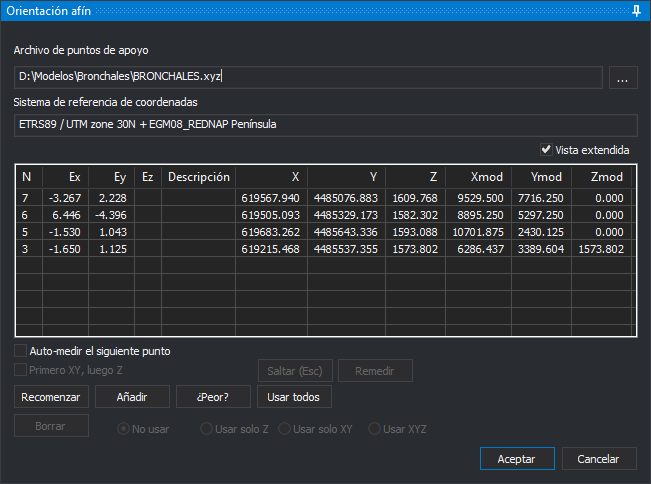Click Ex value -3.267
The image size is (651, 484).
coord(65,198)
